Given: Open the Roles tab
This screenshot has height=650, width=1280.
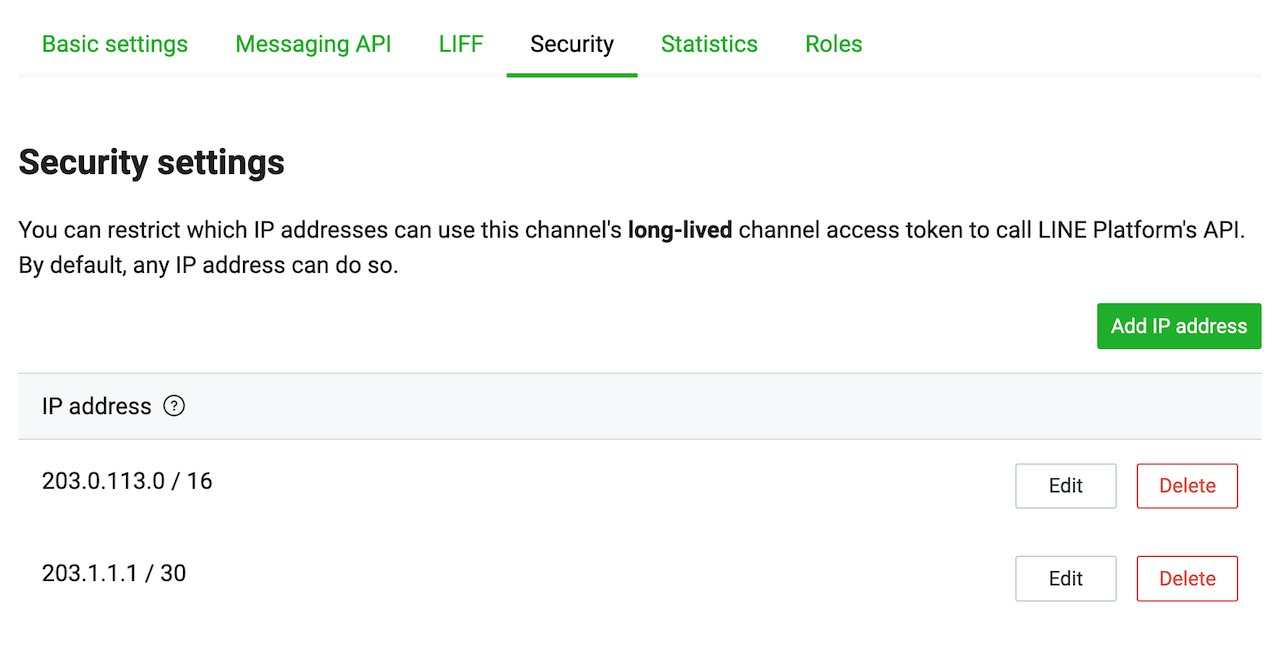Looking at the screenshot, I should [834, 44].
